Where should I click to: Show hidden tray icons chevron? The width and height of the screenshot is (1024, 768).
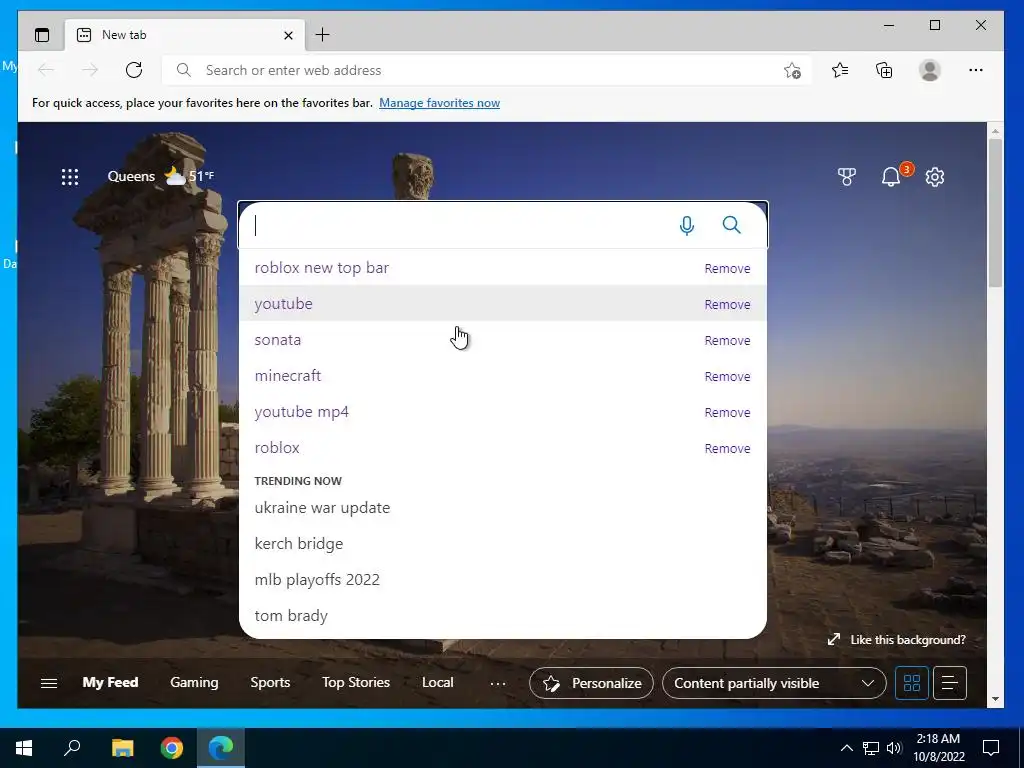pos(846,748)
